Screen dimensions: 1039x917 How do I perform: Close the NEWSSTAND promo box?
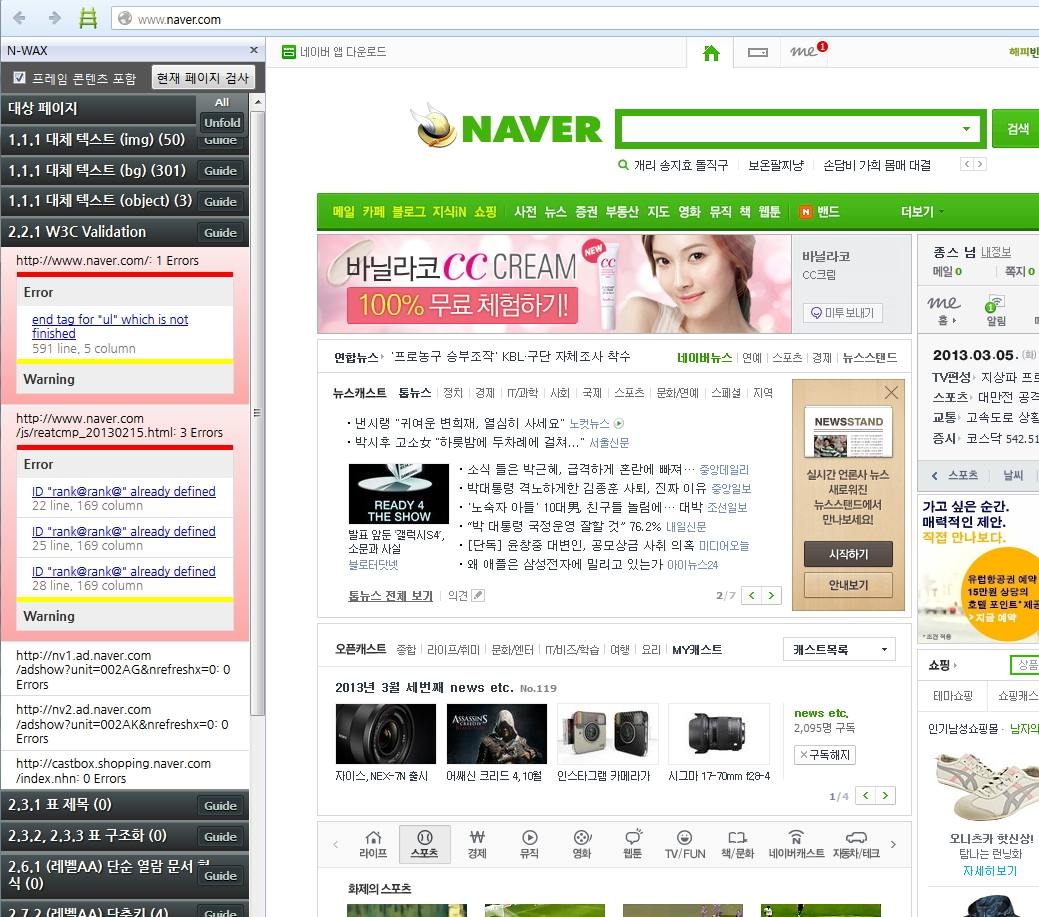click(x=891, y=393)
